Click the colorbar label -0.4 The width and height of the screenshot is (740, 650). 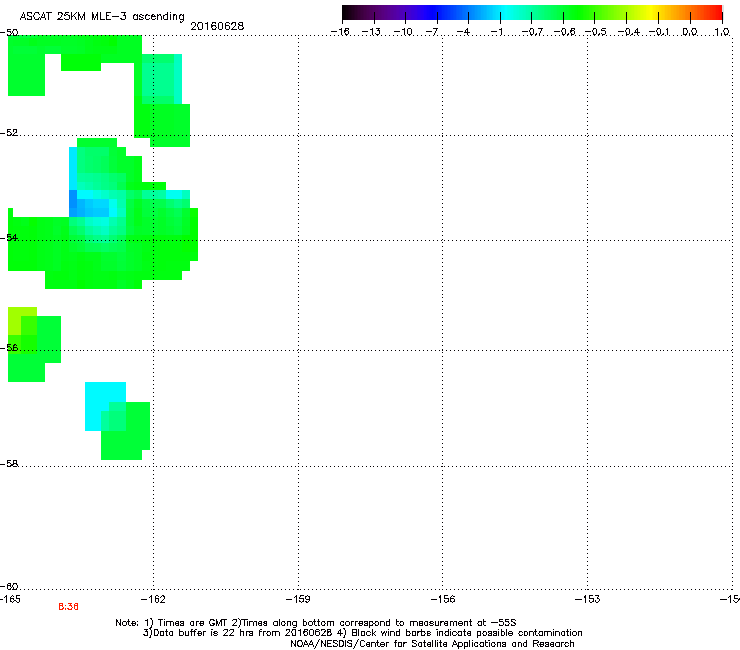(628, 32)
